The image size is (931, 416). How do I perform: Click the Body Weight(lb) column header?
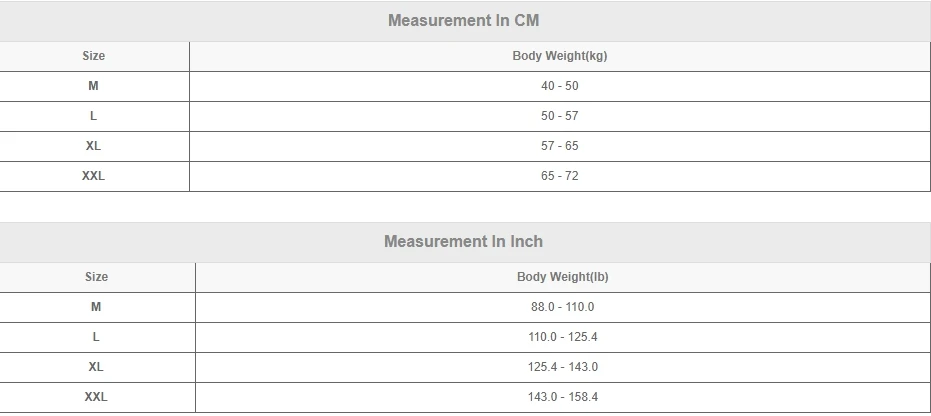(x=562, y=277)
